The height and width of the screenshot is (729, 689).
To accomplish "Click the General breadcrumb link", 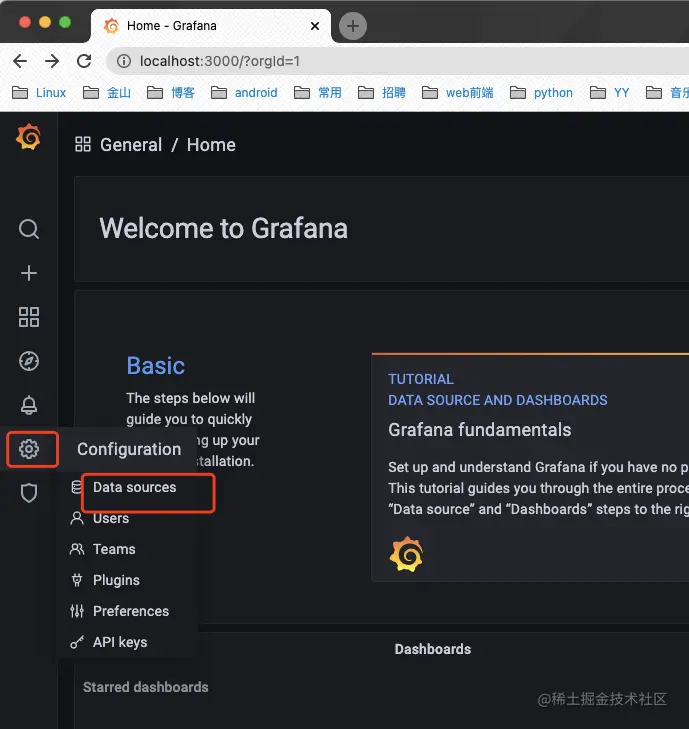I will (131, 145).
